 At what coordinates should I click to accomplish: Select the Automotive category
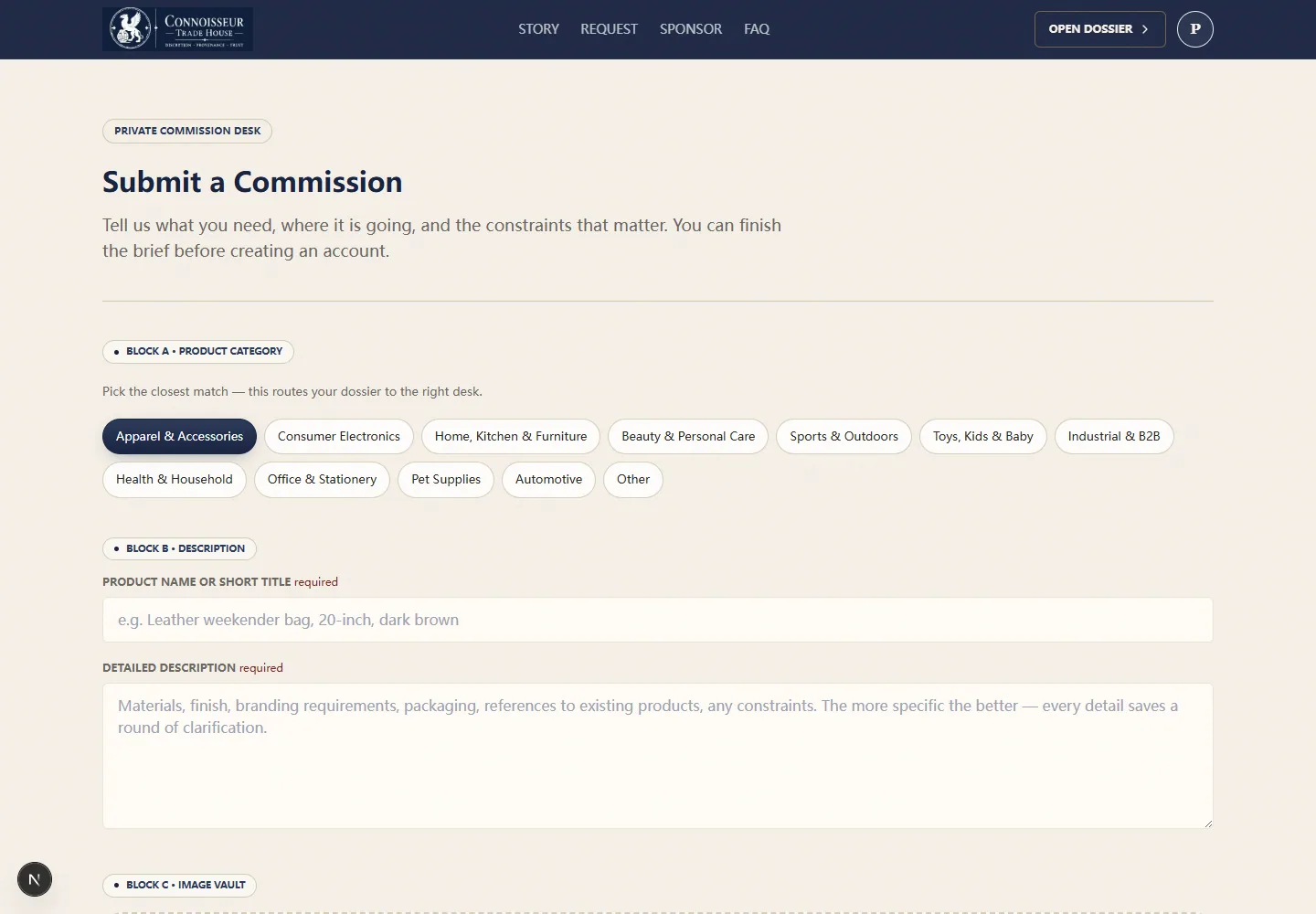[548, 479]
